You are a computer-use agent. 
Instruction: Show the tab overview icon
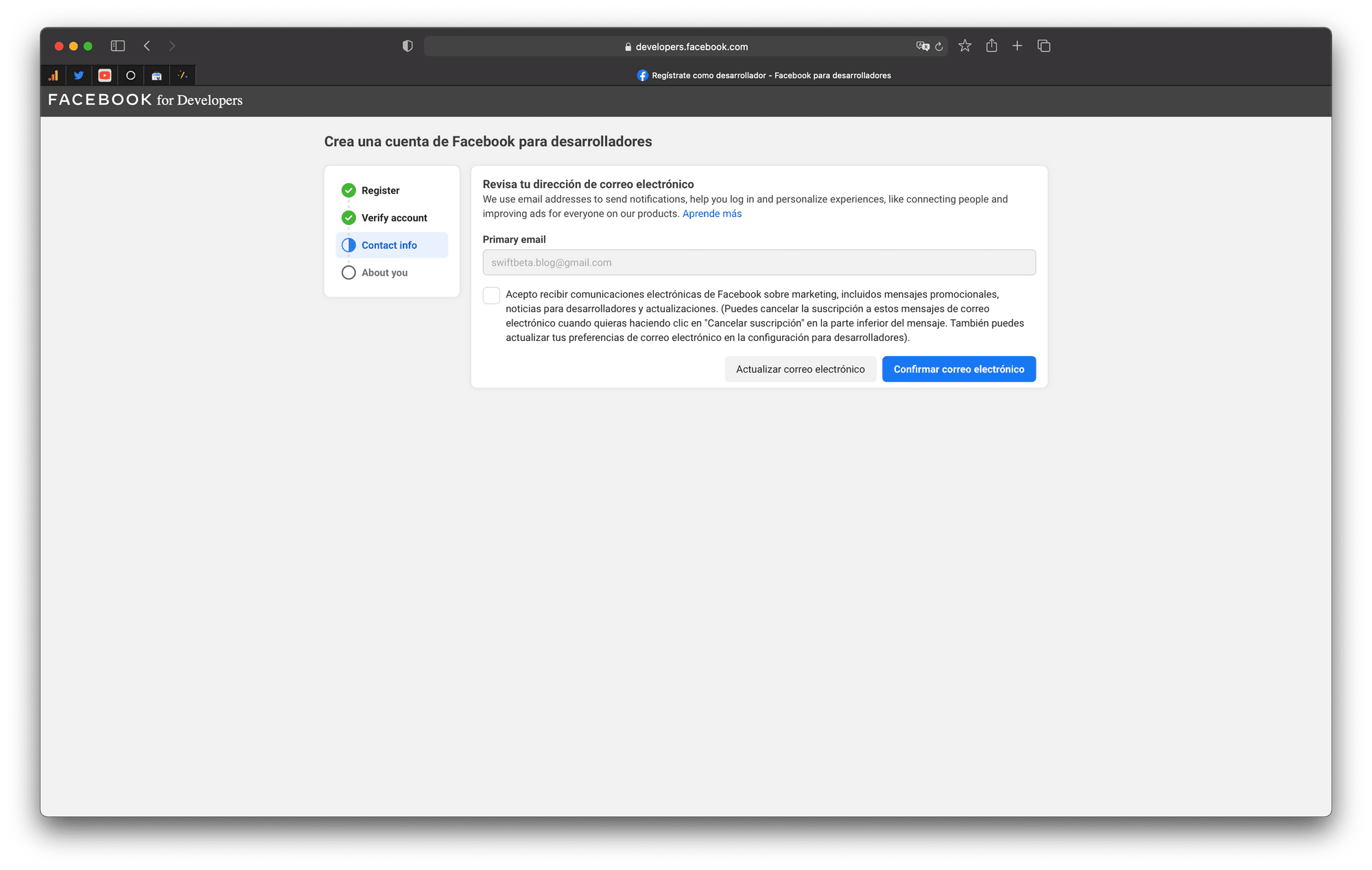tap(1044, 46)
